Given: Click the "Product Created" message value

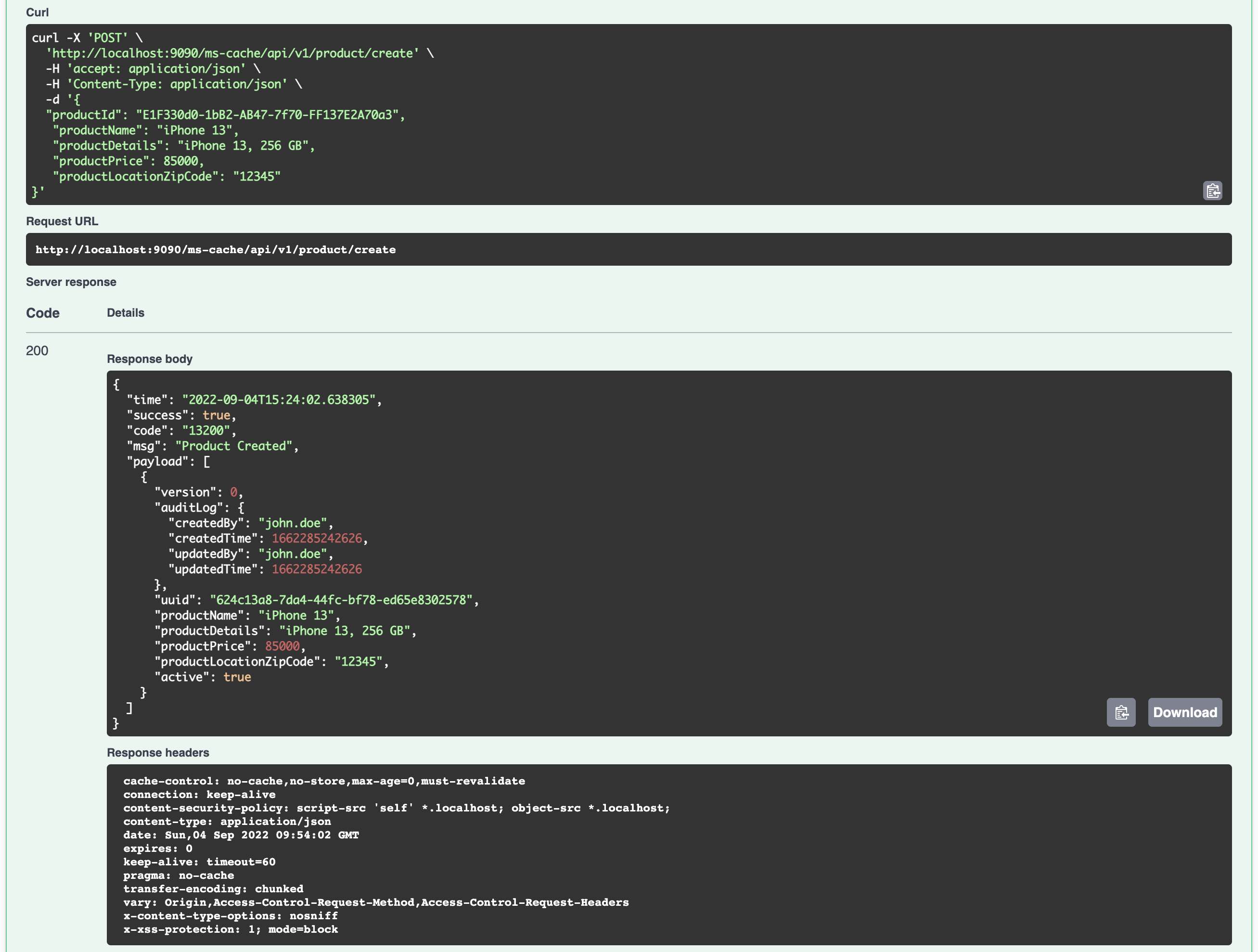Looking at the screenshot, I should click(234, 446).
